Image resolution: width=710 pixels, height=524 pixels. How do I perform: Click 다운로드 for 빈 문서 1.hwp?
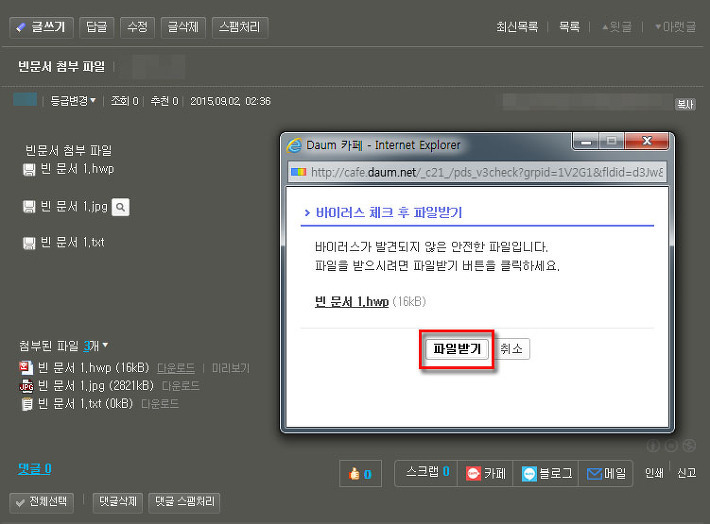pos(176,368)
